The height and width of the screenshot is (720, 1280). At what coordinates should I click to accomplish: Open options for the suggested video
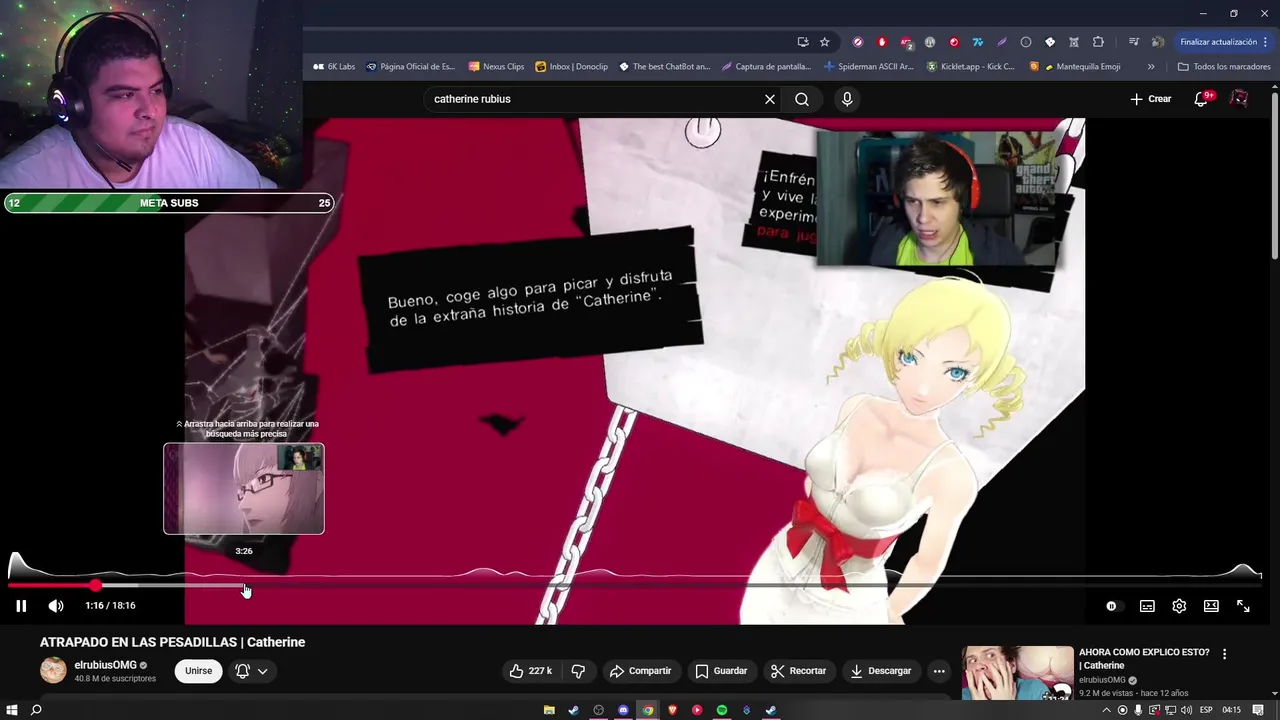click(1224, 654)
